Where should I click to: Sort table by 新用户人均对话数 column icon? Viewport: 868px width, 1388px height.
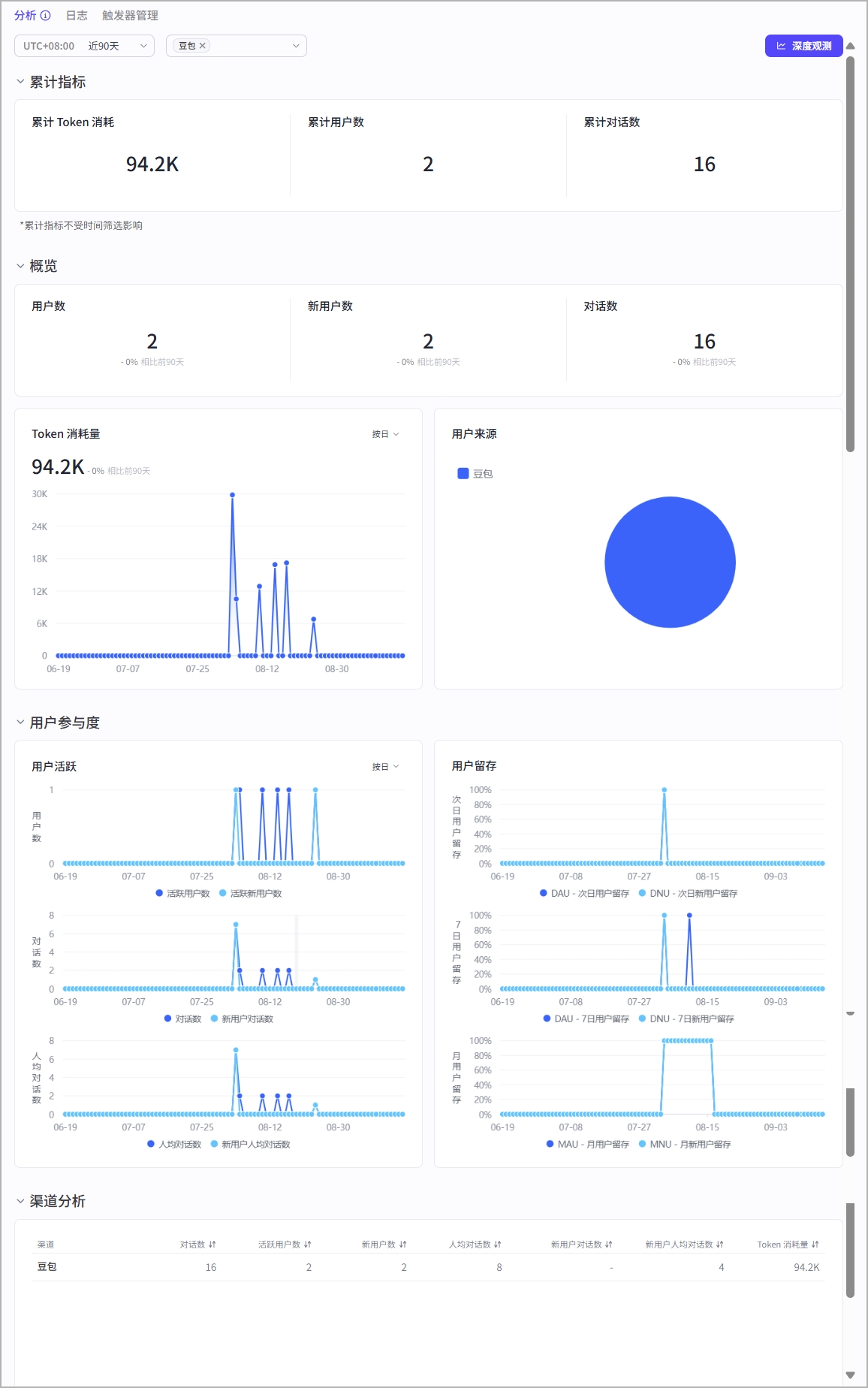pyautogui.click(x=720, y=1245)
